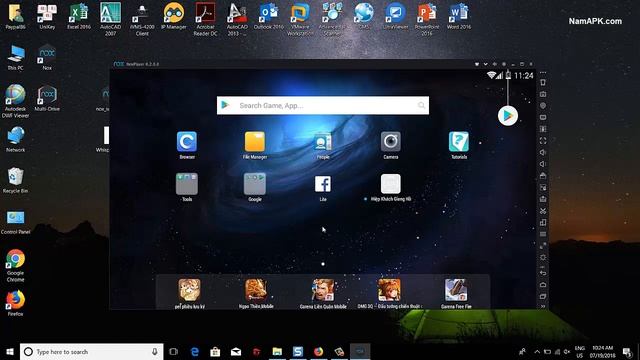Click Nox sidebar fullscreen icon
Viewport: 640px width, 360px height.
pyautogui.click(x=543, y=141)
